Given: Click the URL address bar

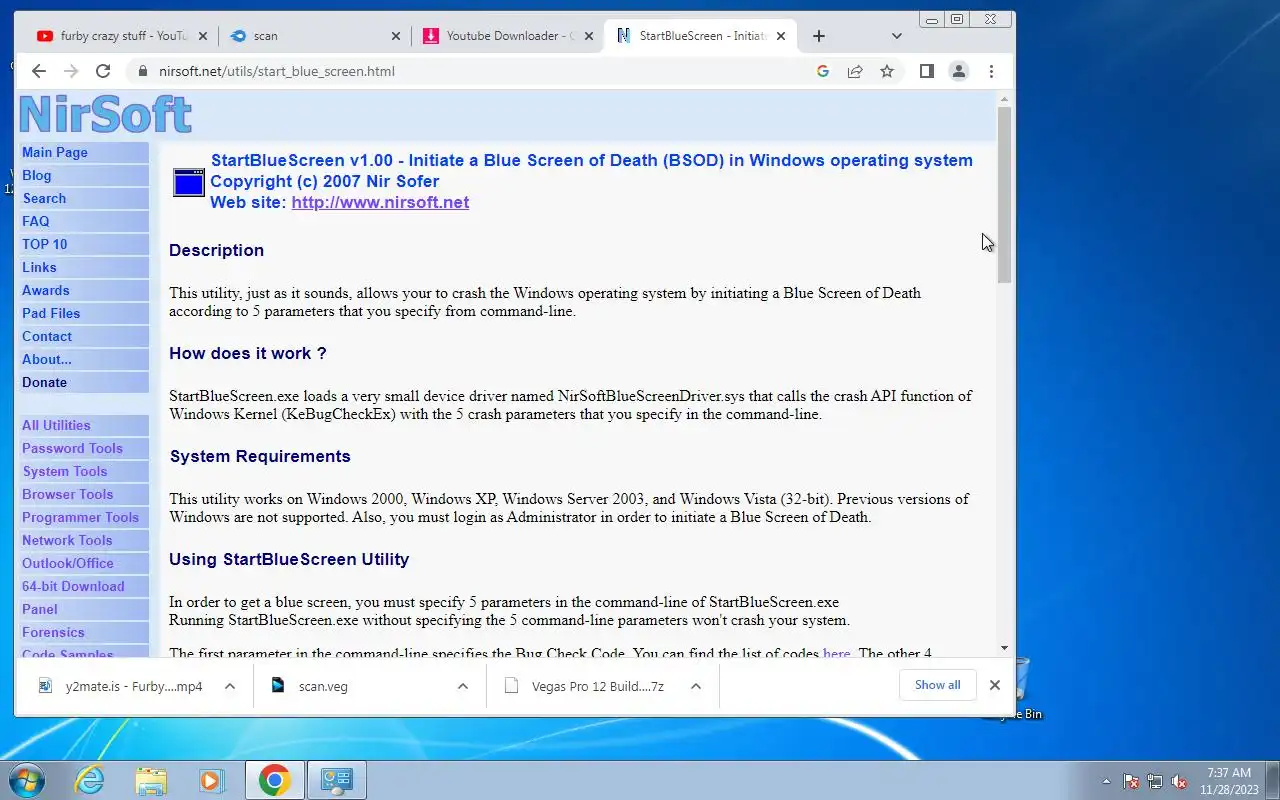Looking at the screenshot, I should 470,71.
